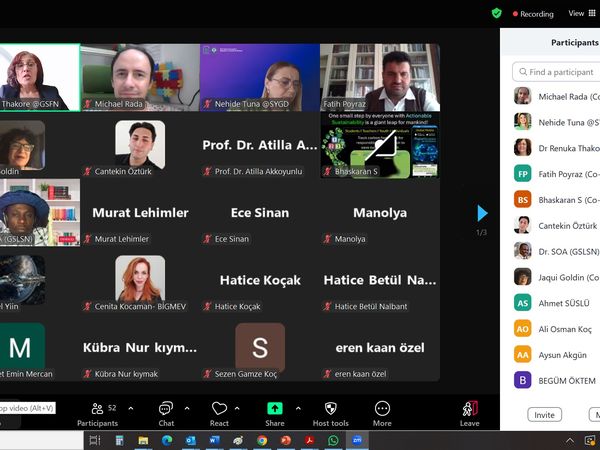Click Kübra Nur kıymak tile

[x=140, y=348]
